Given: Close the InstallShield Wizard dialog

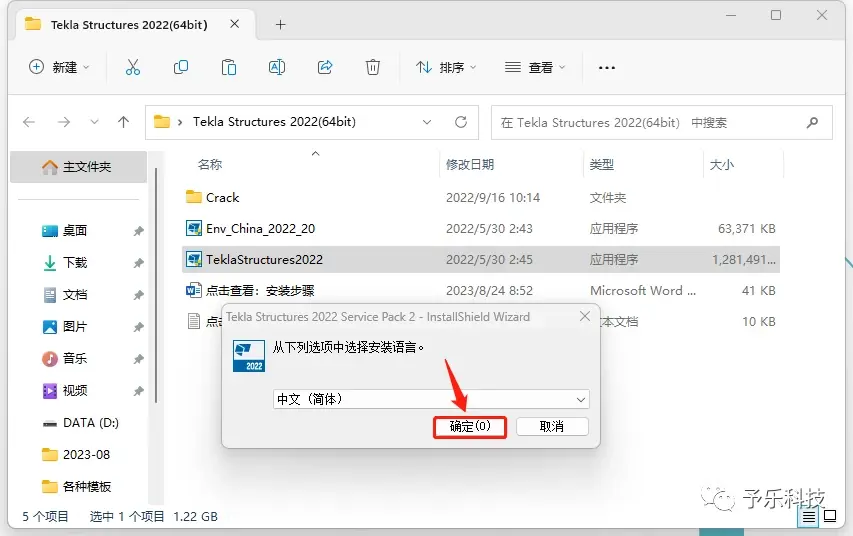Looking at the screenshot, I should (x=585, y=316).
